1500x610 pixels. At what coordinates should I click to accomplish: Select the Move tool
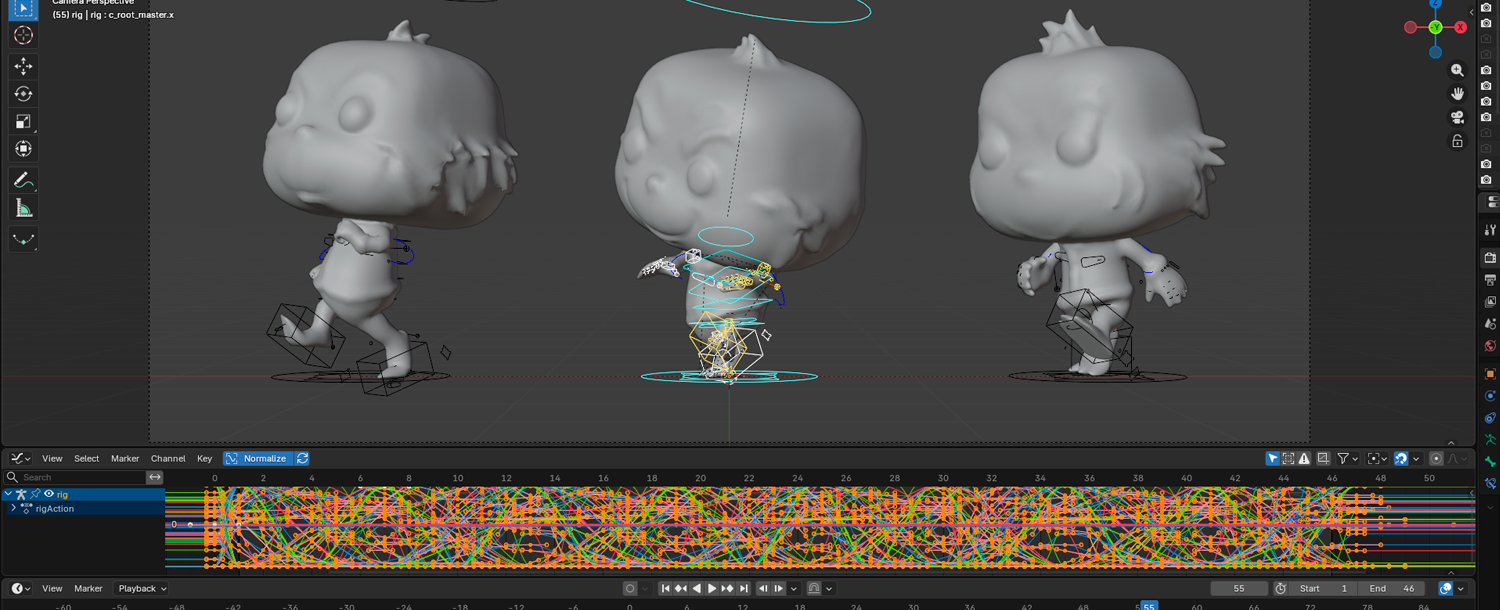pos(23,66)
